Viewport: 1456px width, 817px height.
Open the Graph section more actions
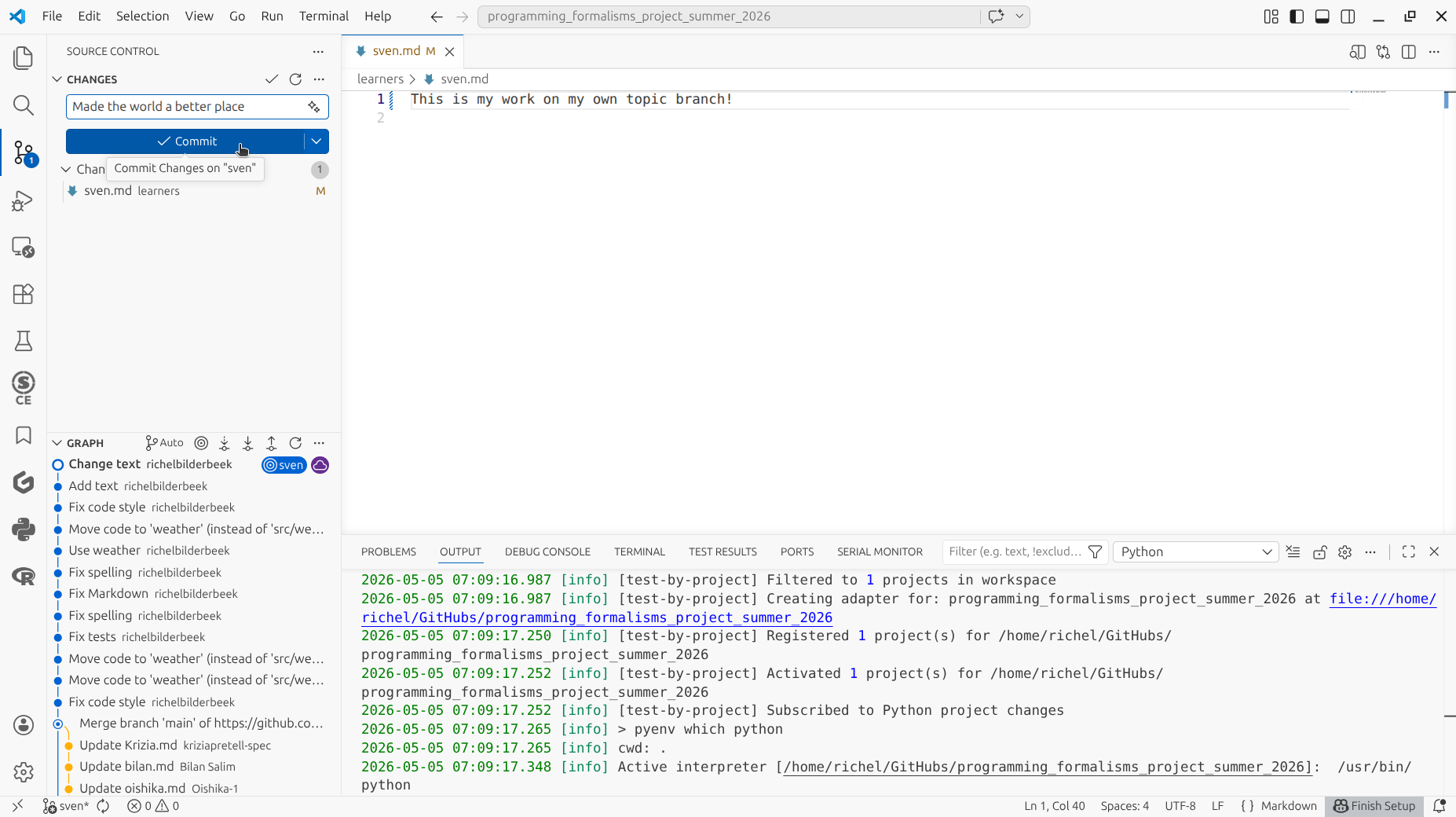pos(319,443)
